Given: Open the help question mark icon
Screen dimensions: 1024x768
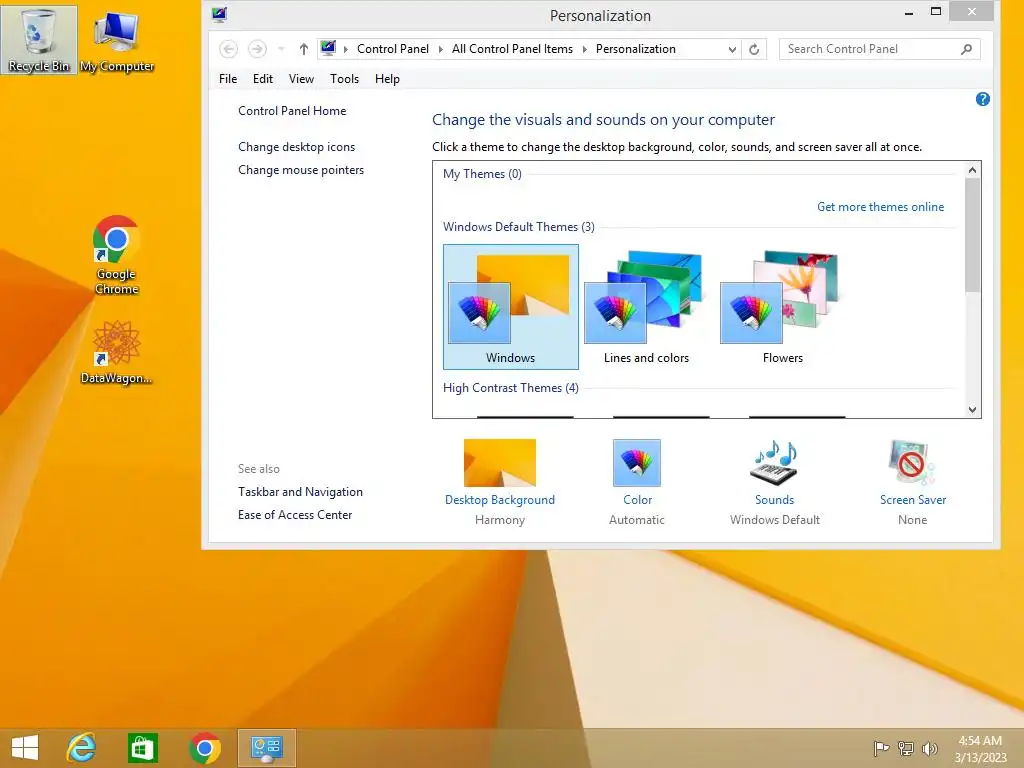Looking at the screenshot, I should (982, 99).
